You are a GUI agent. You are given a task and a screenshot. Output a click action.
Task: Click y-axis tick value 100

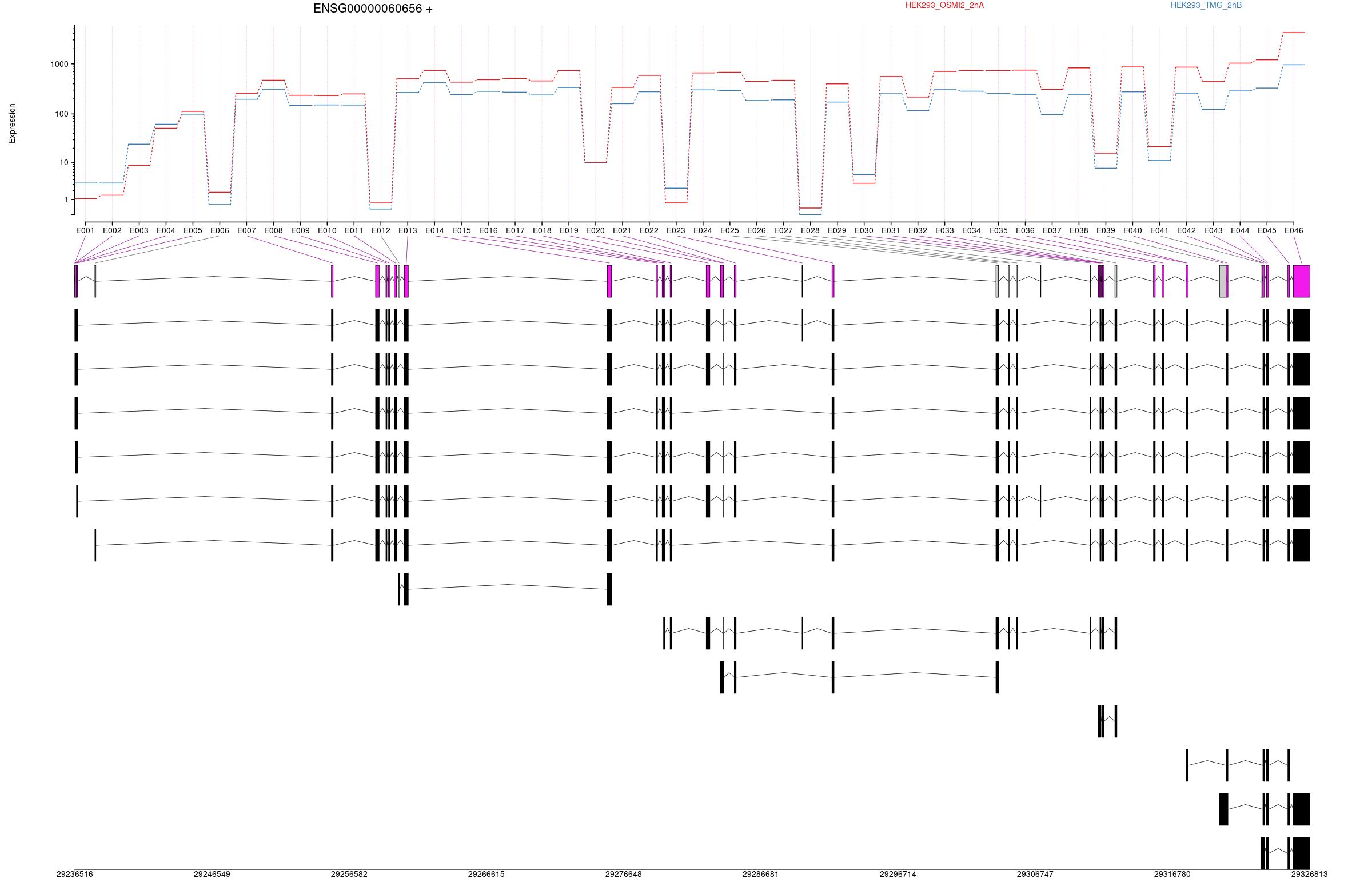point(62,114)
